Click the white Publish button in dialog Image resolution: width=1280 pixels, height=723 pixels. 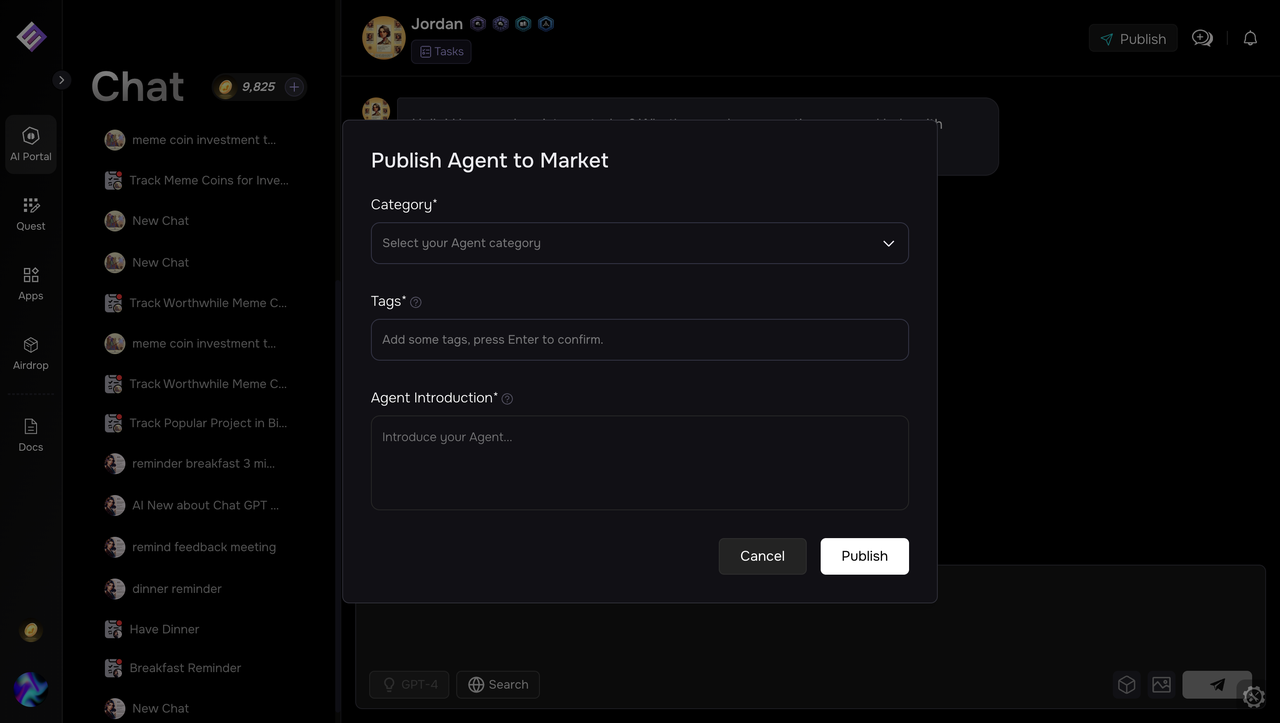click(x=864, y=556)
